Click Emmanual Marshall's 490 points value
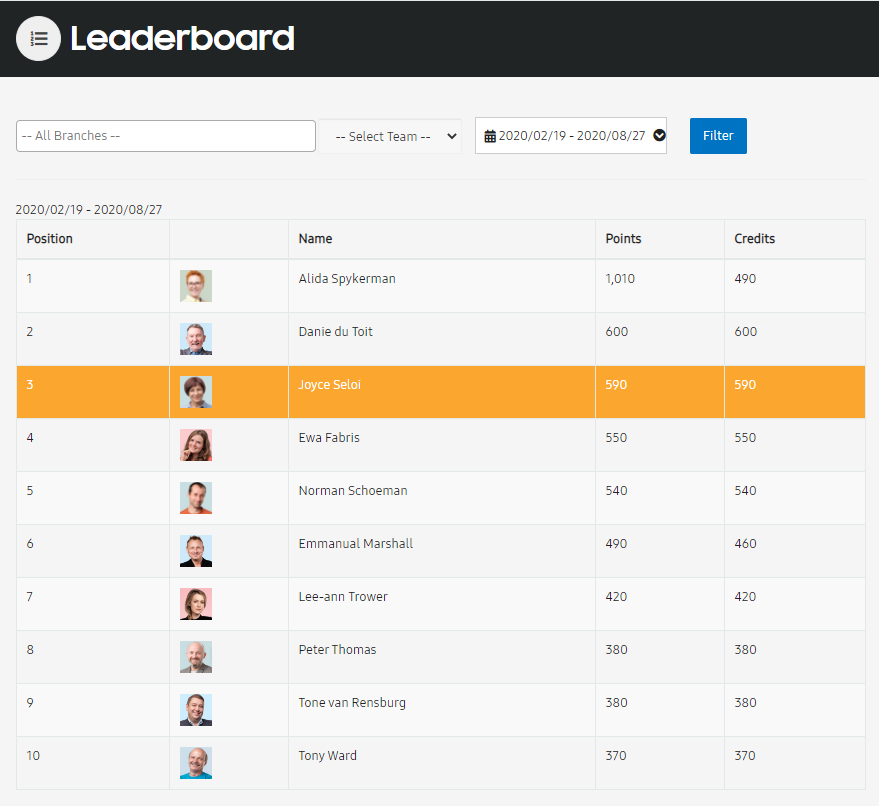 616,544
